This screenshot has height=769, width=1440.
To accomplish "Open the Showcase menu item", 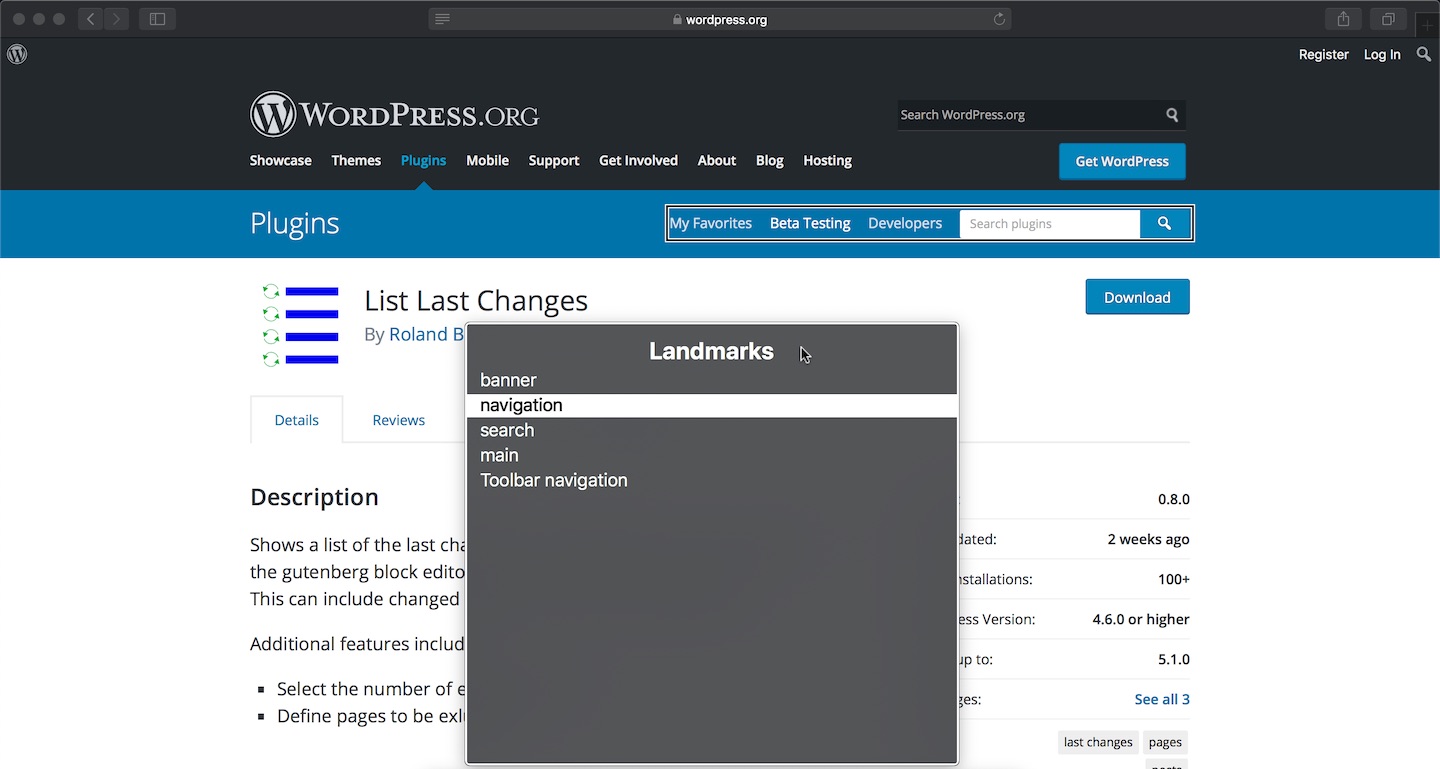I will pos(281,160).
